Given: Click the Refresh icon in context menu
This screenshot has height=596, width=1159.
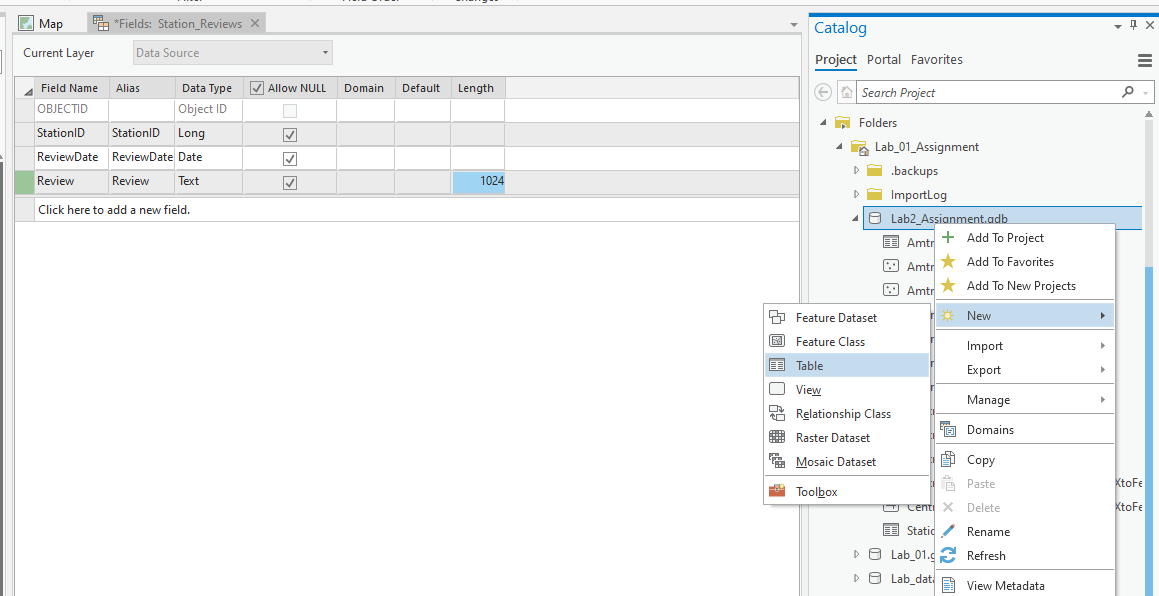Looking at the screenshot, I should tap(948, 555).
